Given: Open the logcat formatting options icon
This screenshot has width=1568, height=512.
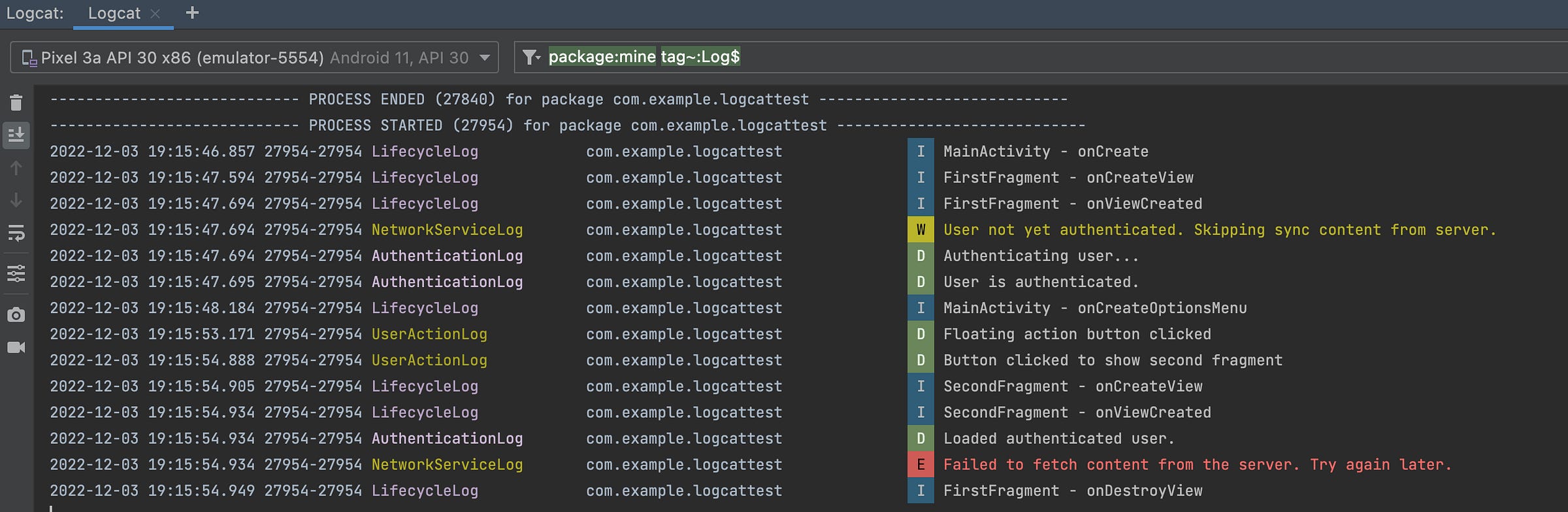Looking at the screenshot, I should click(16, 273).
